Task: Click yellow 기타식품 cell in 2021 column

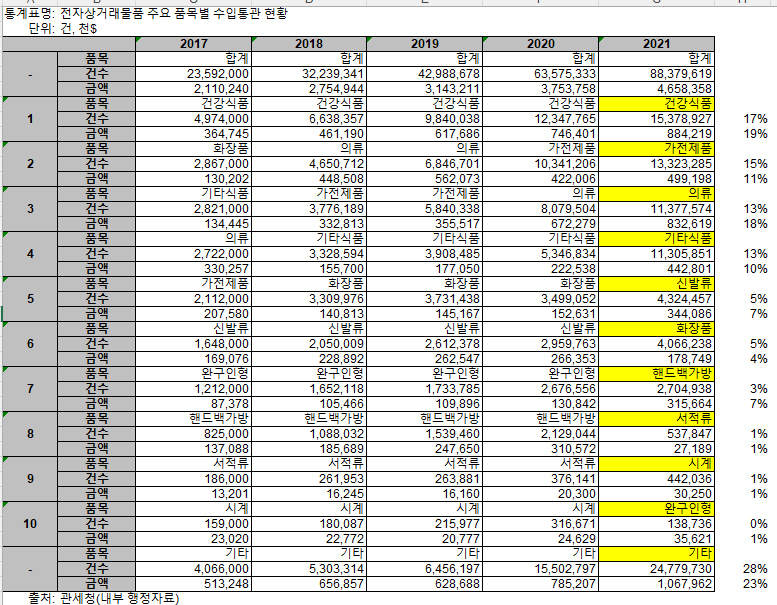Action: pyautogui.click(x=657, y=238)
